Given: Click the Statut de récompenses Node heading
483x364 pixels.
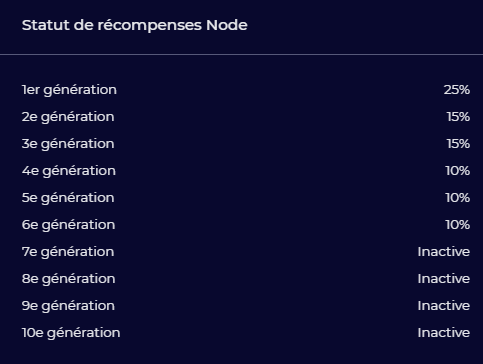Looking at the screenshot, I should pos(135,26).
